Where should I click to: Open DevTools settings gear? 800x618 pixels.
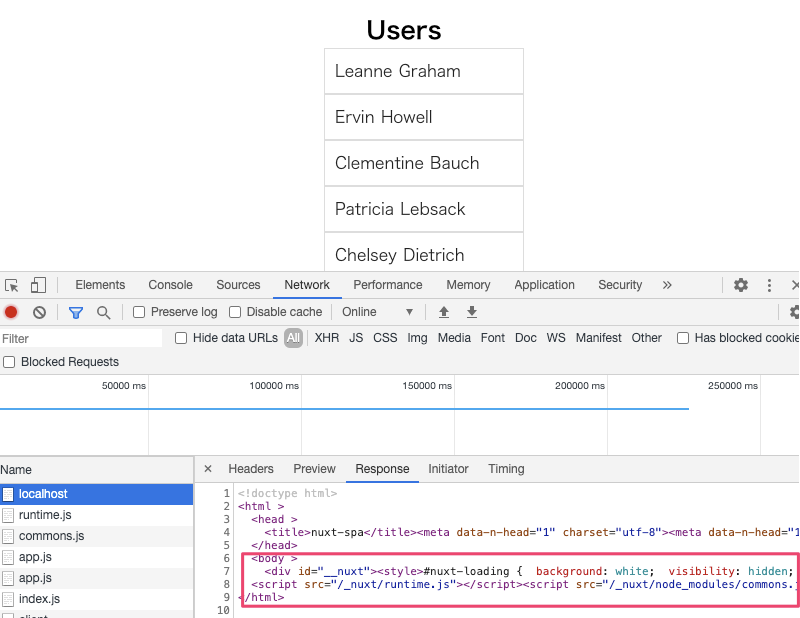point(741,285)
